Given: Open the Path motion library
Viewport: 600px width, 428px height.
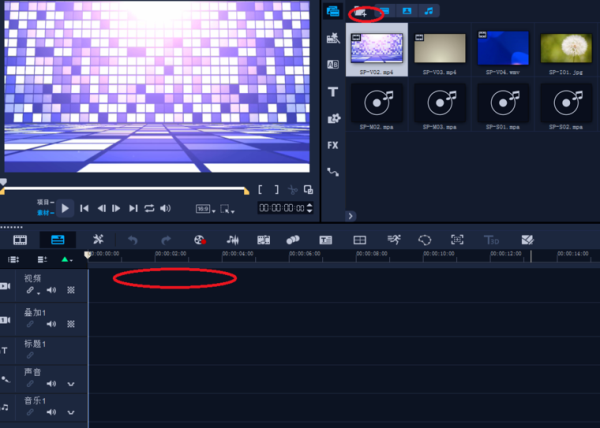Looking at the screenshot, I should click(333, 172).
